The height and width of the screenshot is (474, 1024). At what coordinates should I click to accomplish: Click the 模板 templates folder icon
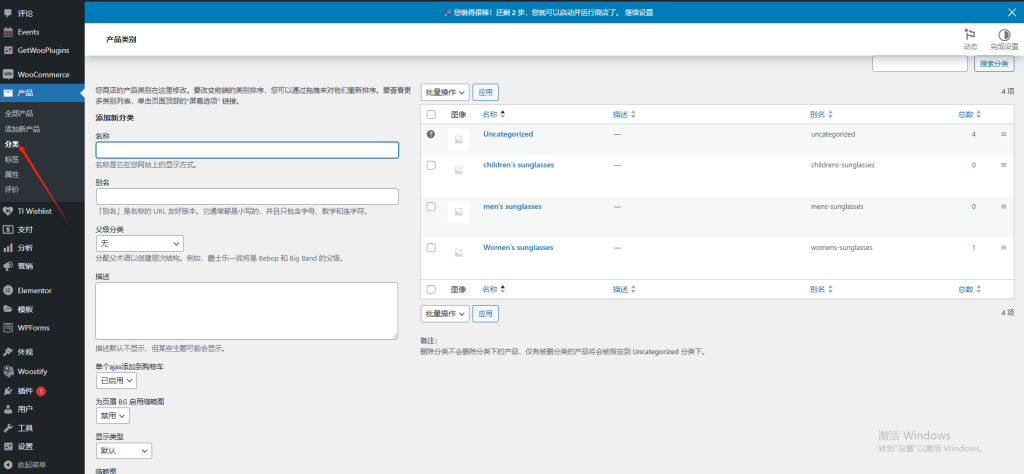point(8,309)
